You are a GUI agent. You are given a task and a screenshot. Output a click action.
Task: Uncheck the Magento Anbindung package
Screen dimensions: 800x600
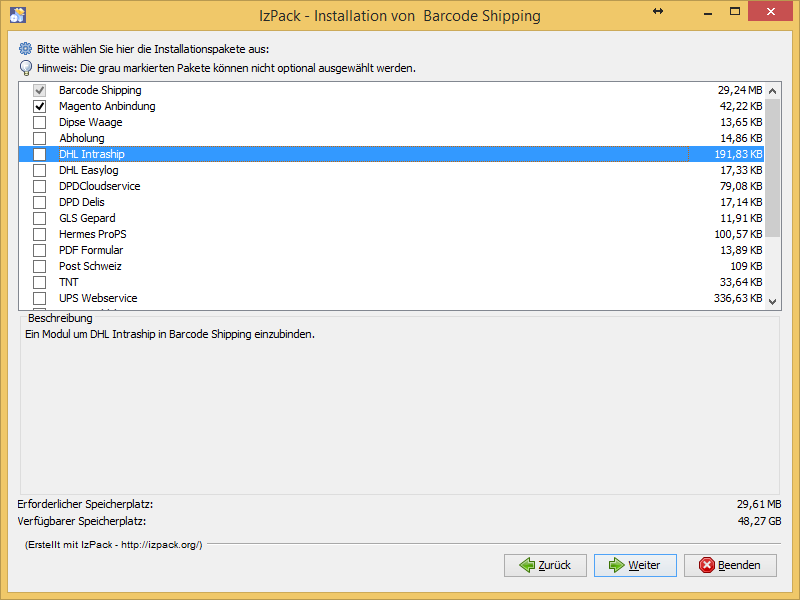[39, 106]
